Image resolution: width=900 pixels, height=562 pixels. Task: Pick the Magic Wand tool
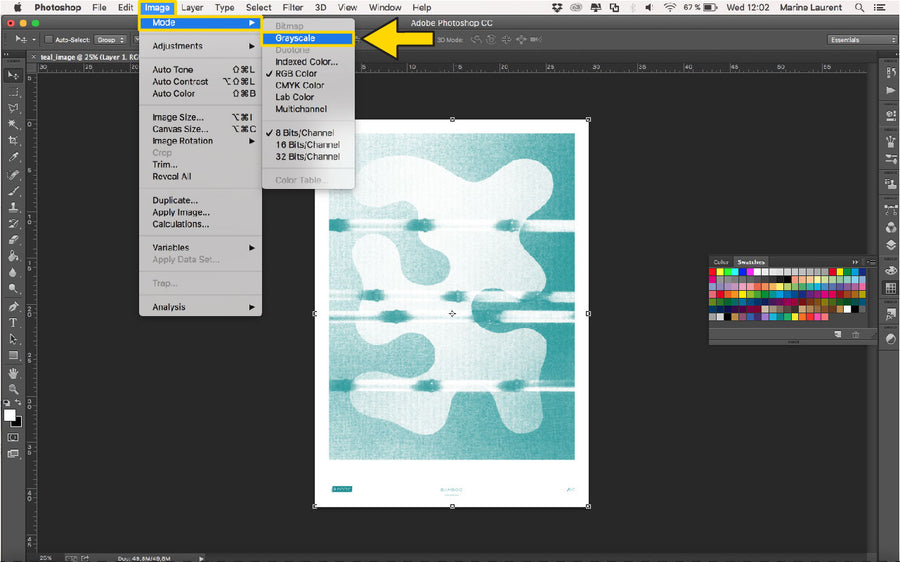click(14, 124)
